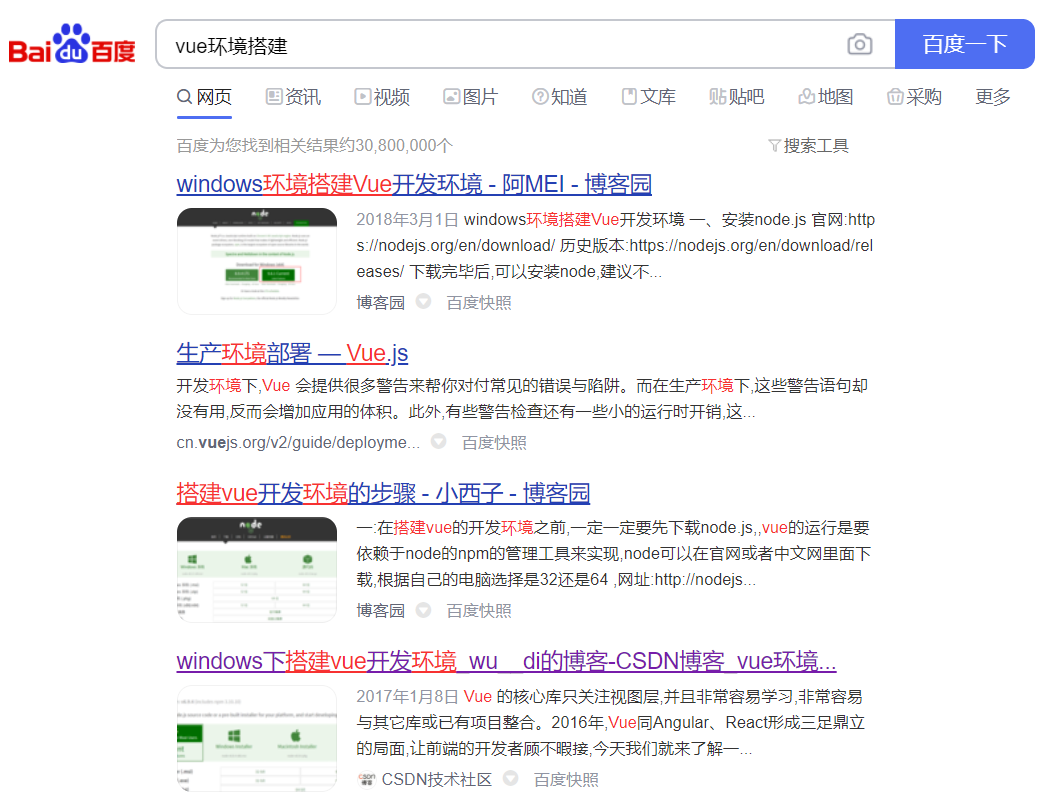Open the 地图 tab

pyautogui.click(x=826, y=97)
